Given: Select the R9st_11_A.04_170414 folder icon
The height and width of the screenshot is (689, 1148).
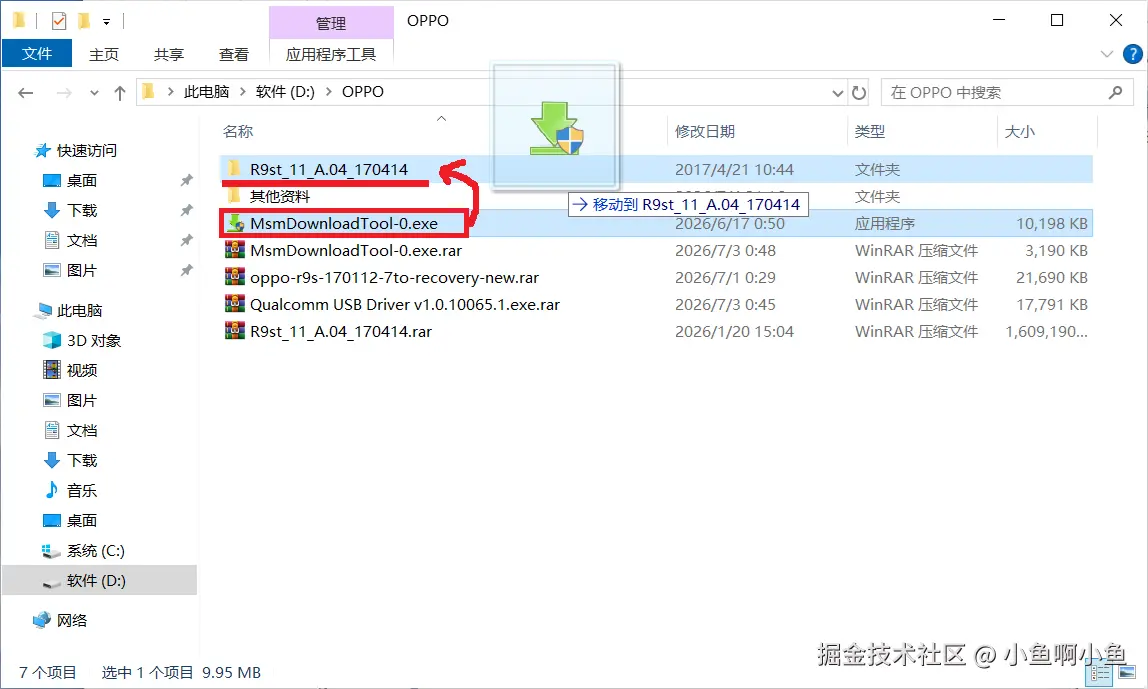Looking at the screenshot, I should click(x=234, y=169).
